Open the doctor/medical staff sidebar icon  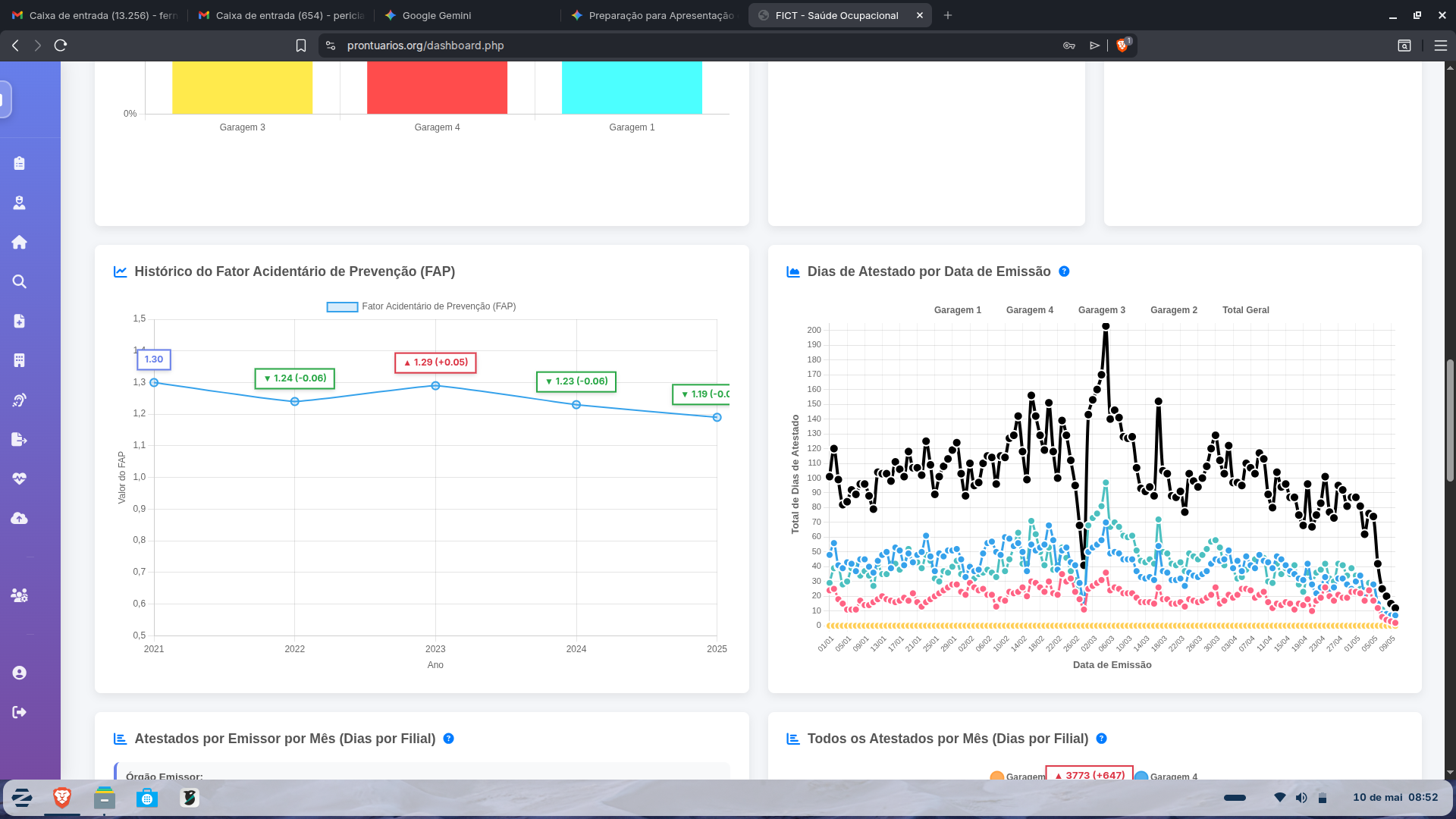pos(20,202)
